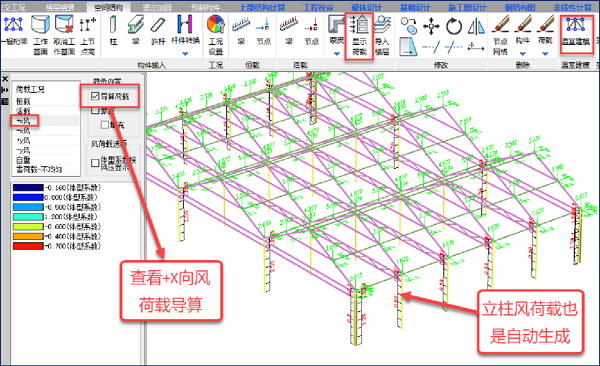This screenshot has width=600, height=366.
Task: Open the 基础设计 tab
Action: click(x=415, y=7)
